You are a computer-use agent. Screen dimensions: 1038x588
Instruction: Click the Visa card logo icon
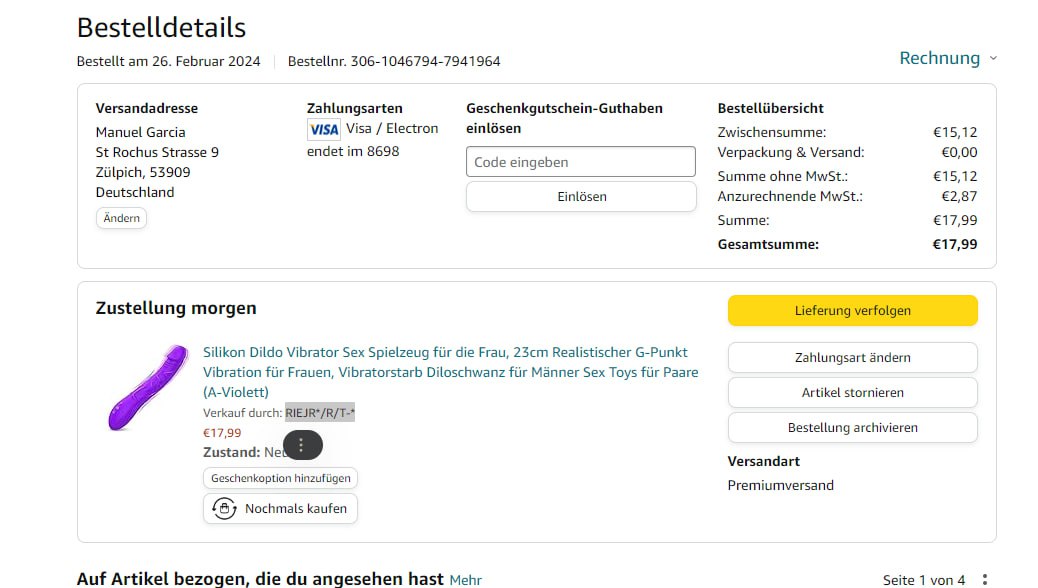pyautogui.click(x=324, y=129)
